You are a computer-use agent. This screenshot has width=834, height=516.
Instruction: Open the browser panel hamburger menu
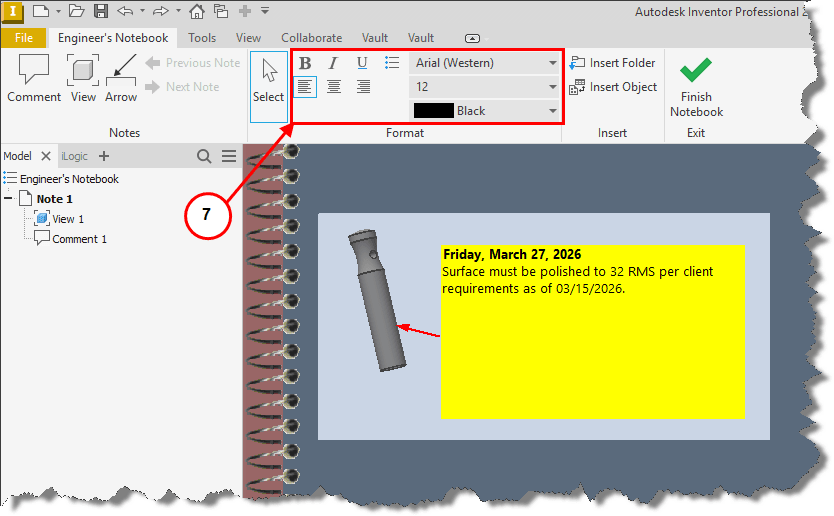pyautogui.click(x=229, y=156)
